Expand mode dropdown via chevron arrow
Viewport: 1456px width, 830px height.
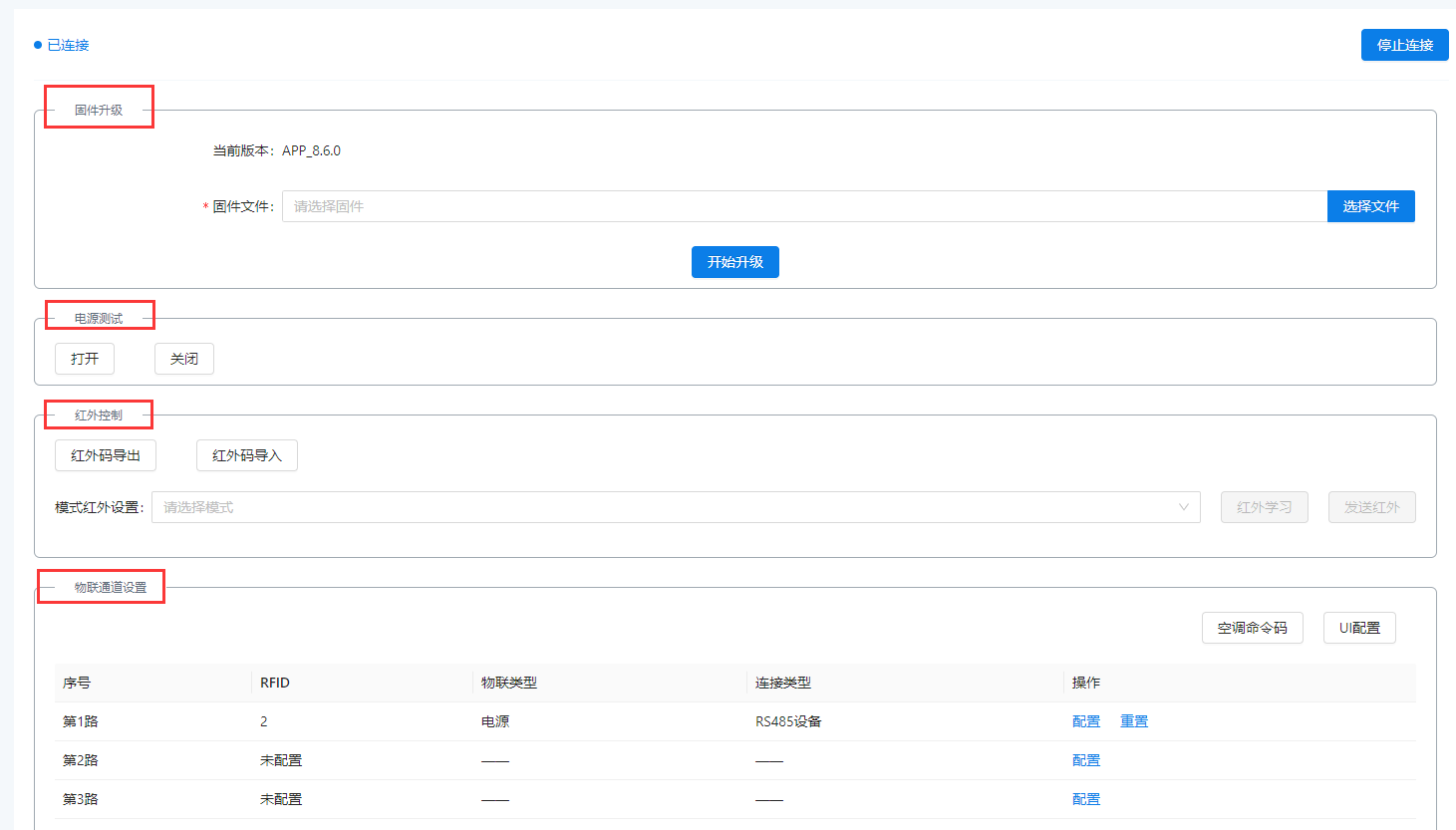click(1184, 507)
